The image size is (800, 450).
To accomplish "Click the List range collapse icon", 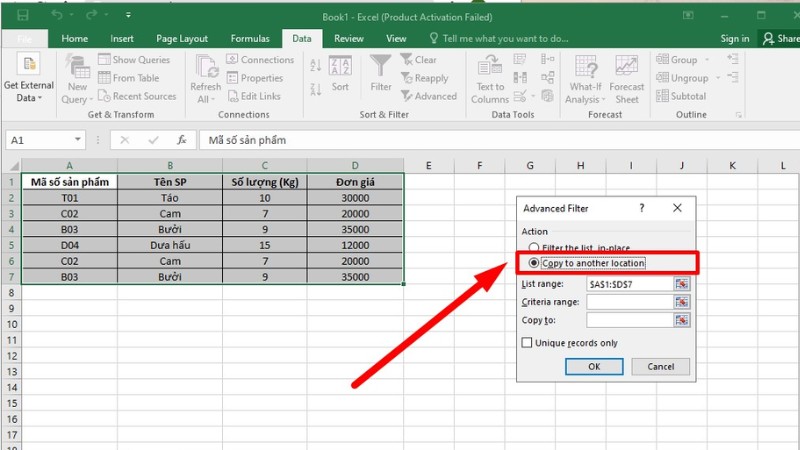I will click(x=682, y=284).
